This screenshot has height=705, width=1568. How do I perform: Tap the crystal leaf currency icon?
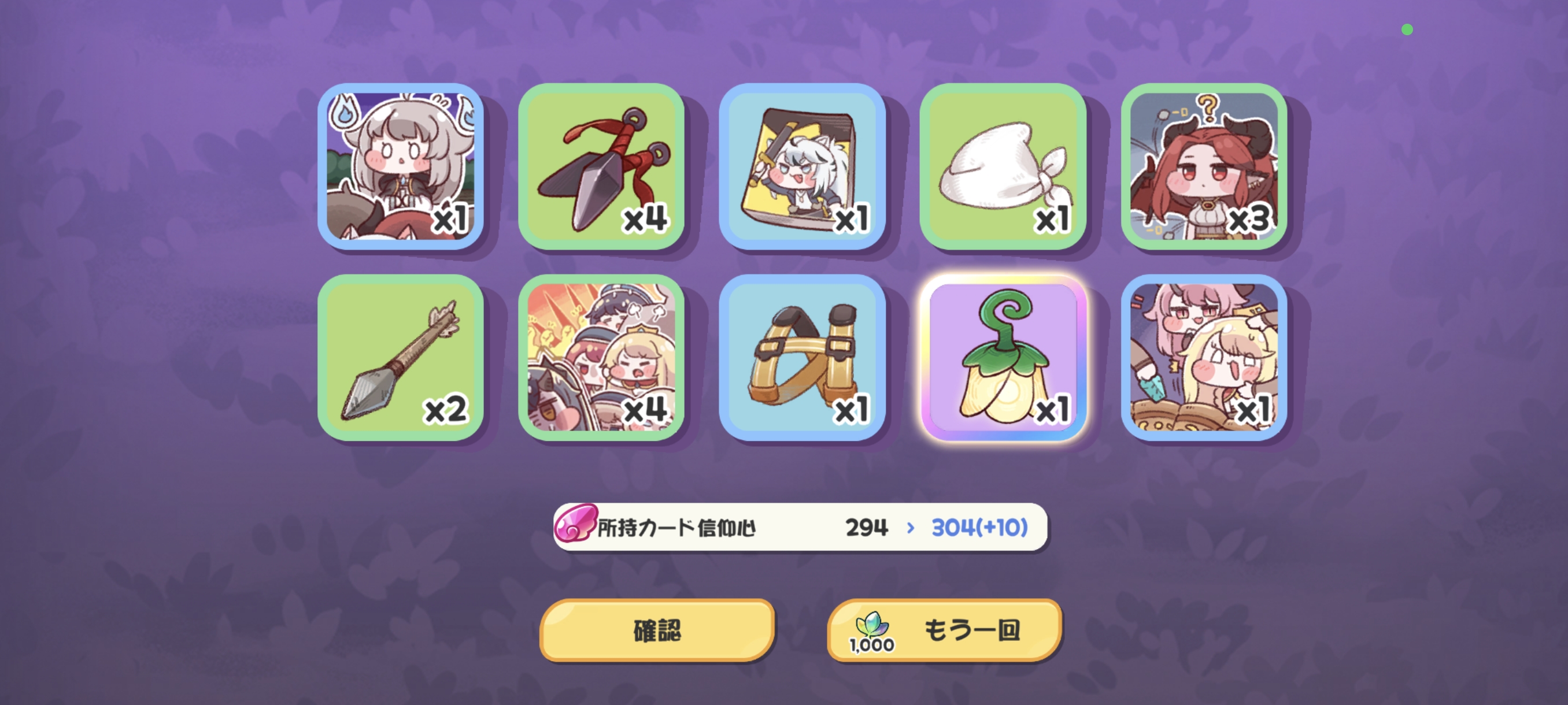872,624
